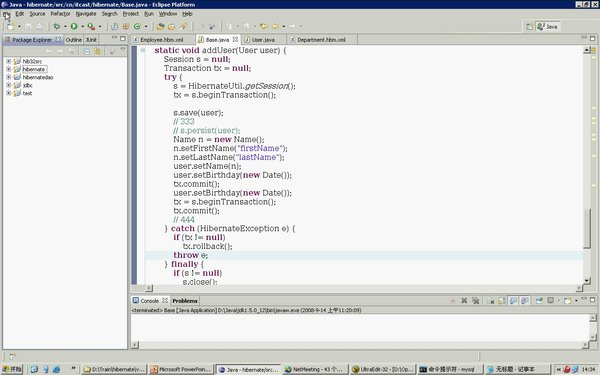The height and width of the screenshot is (375, 600).
Task: Toggle Scroll Lock in Console toolbar
Action: [x=502, y=301]
